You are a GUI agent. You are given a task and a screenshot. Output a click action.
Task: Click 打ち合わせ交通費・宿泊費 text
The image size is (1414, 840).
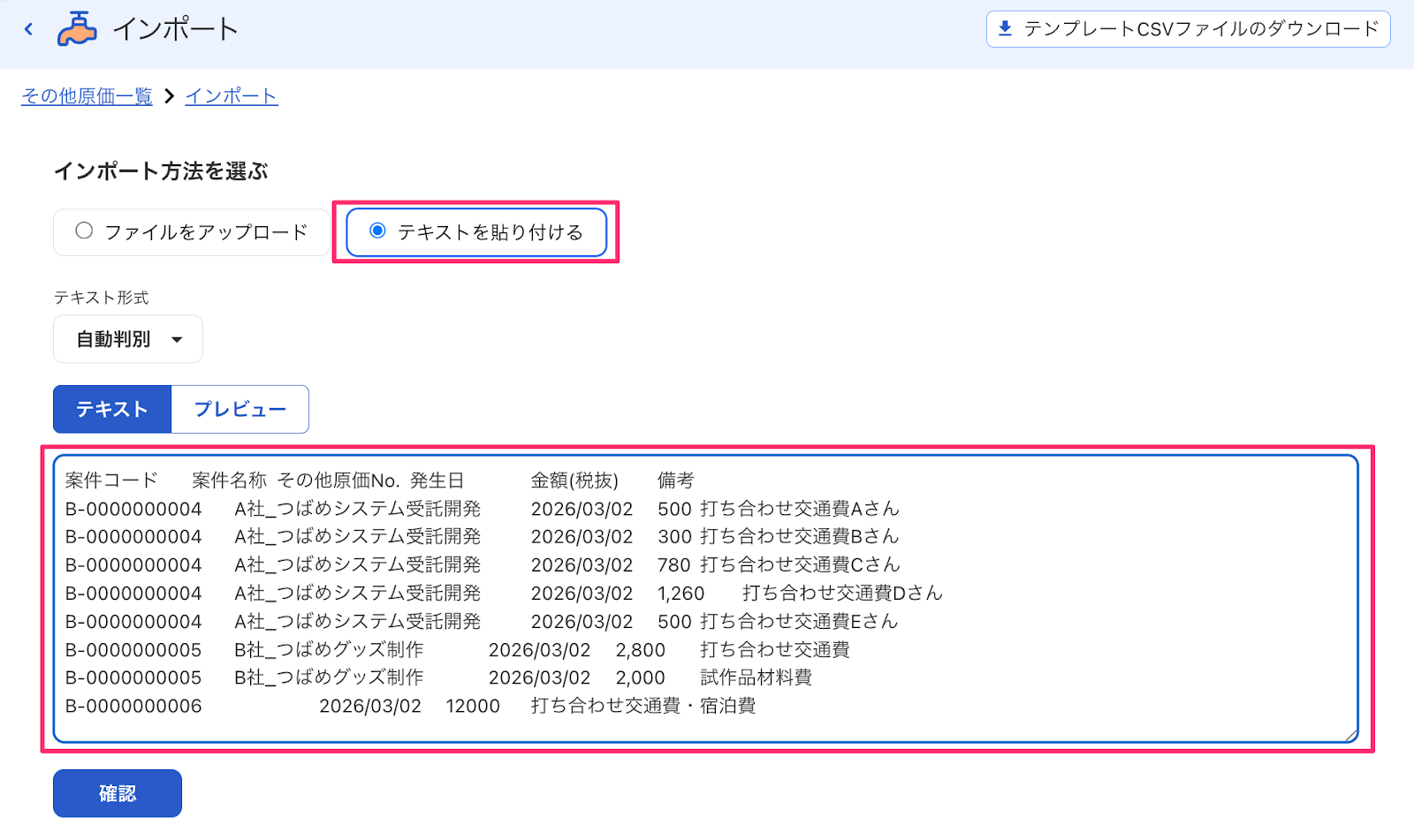pyautogui.click(x=643, y=706)
